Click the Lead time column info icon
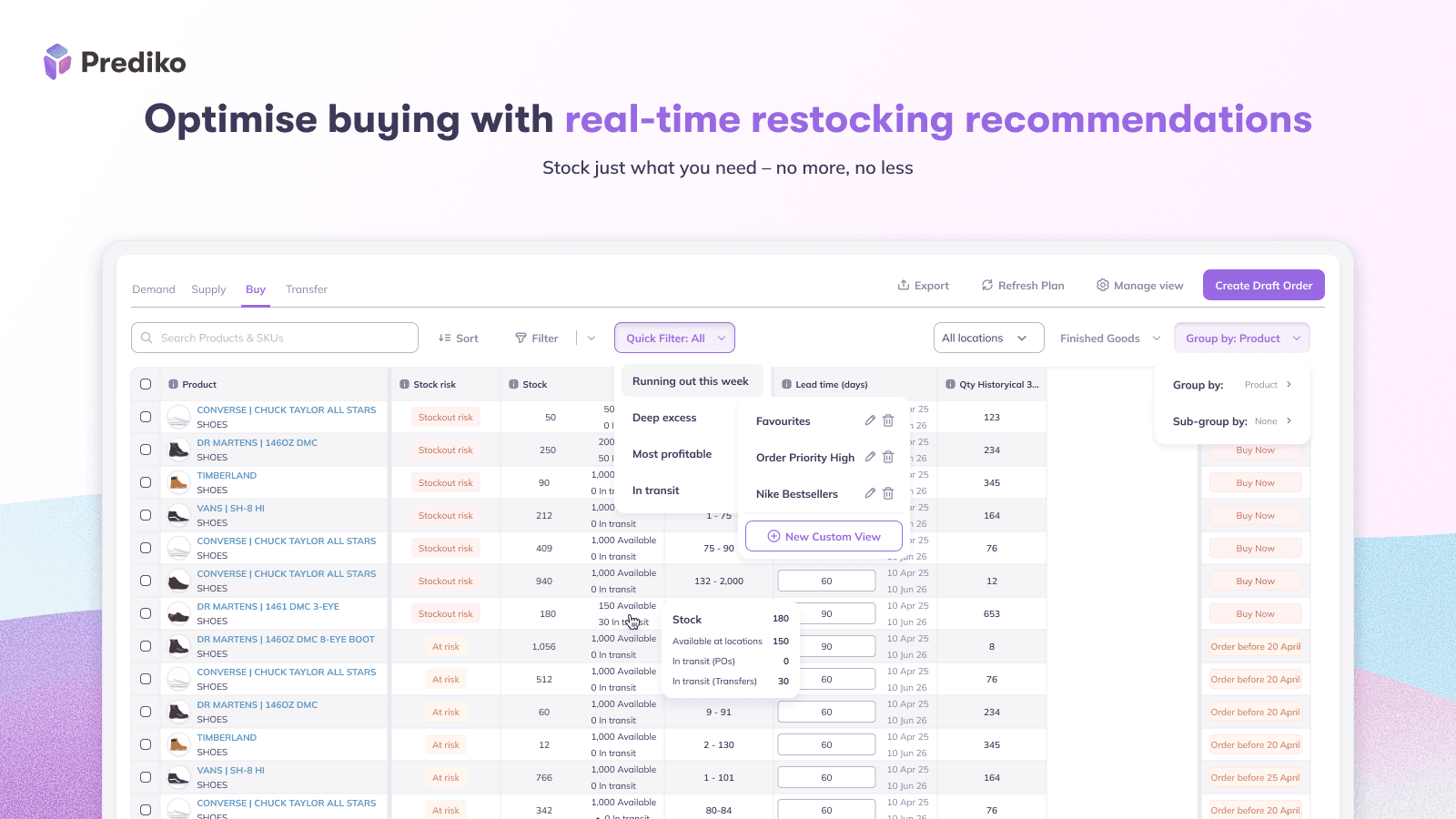 (786, 384)
